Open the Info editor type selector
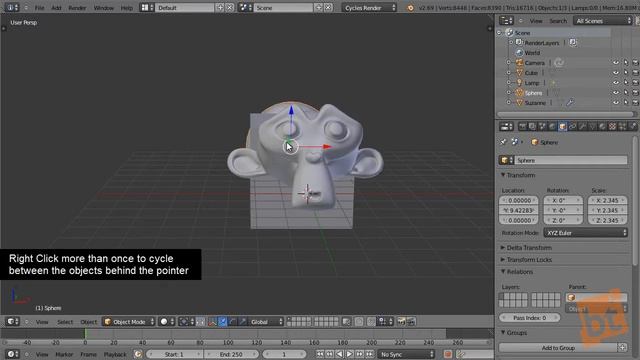The image size is (640, 360). (x=11, y=7)
